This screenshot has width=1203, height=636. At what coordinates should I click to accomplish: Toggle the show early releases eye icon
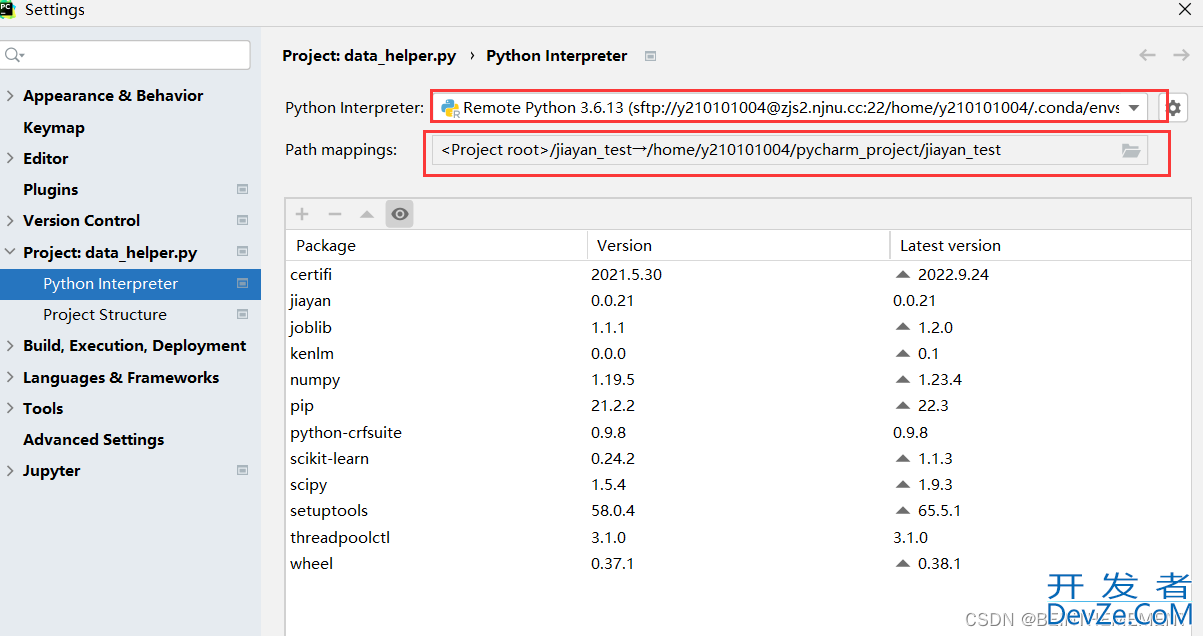click(x=399, y=214)
